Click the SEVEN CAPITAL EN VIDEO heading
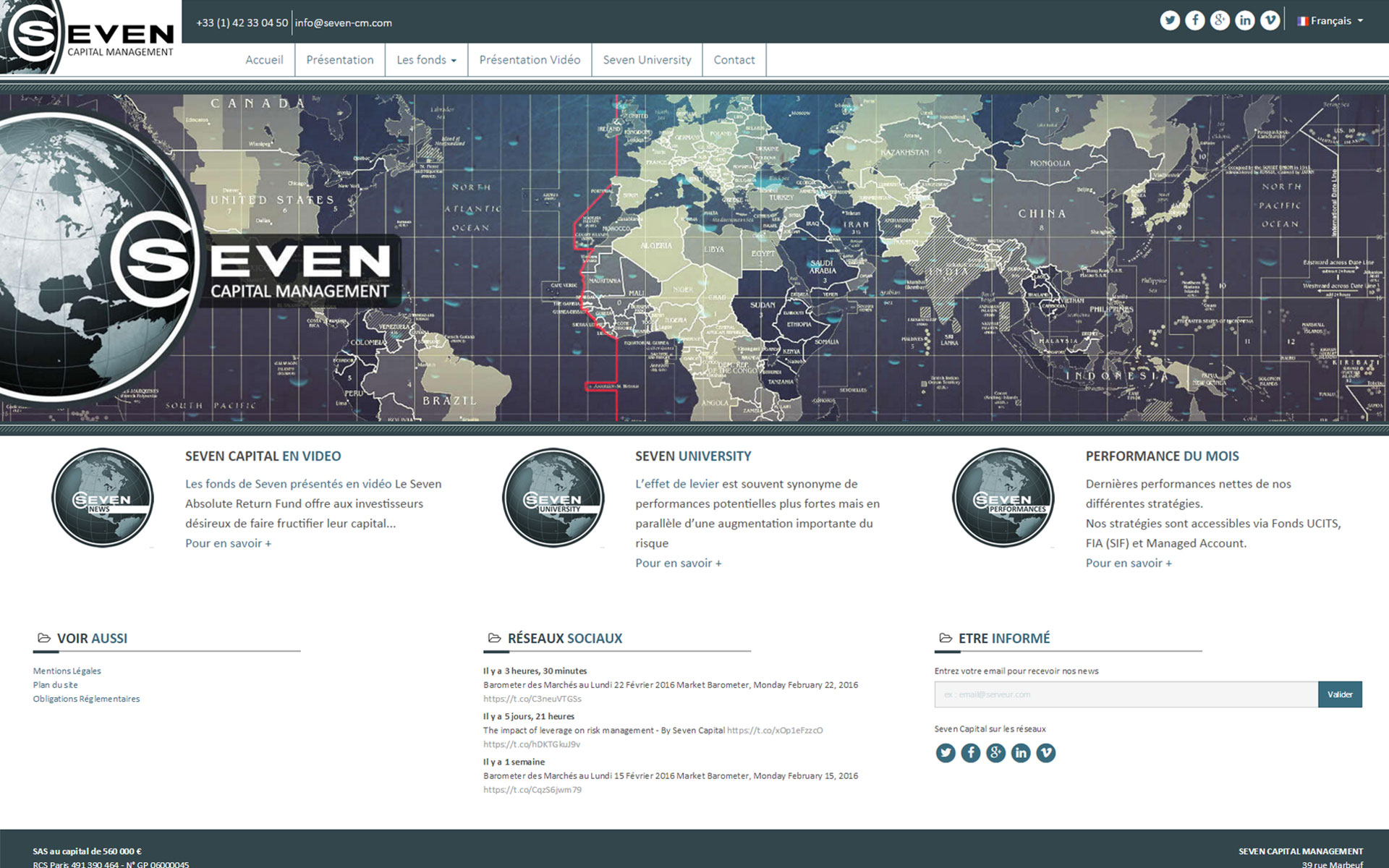Screen dimensions: 1389x868 263,456
